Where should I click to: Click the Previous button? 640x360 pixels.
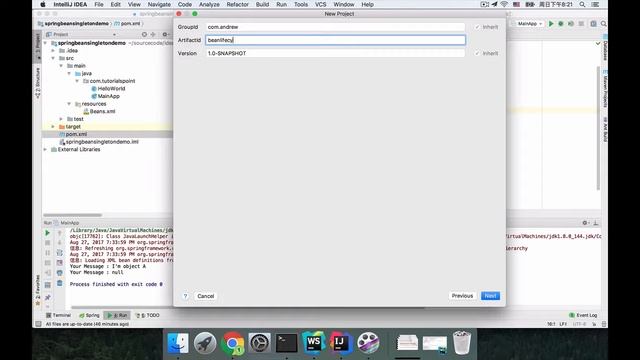click(462, 296)
